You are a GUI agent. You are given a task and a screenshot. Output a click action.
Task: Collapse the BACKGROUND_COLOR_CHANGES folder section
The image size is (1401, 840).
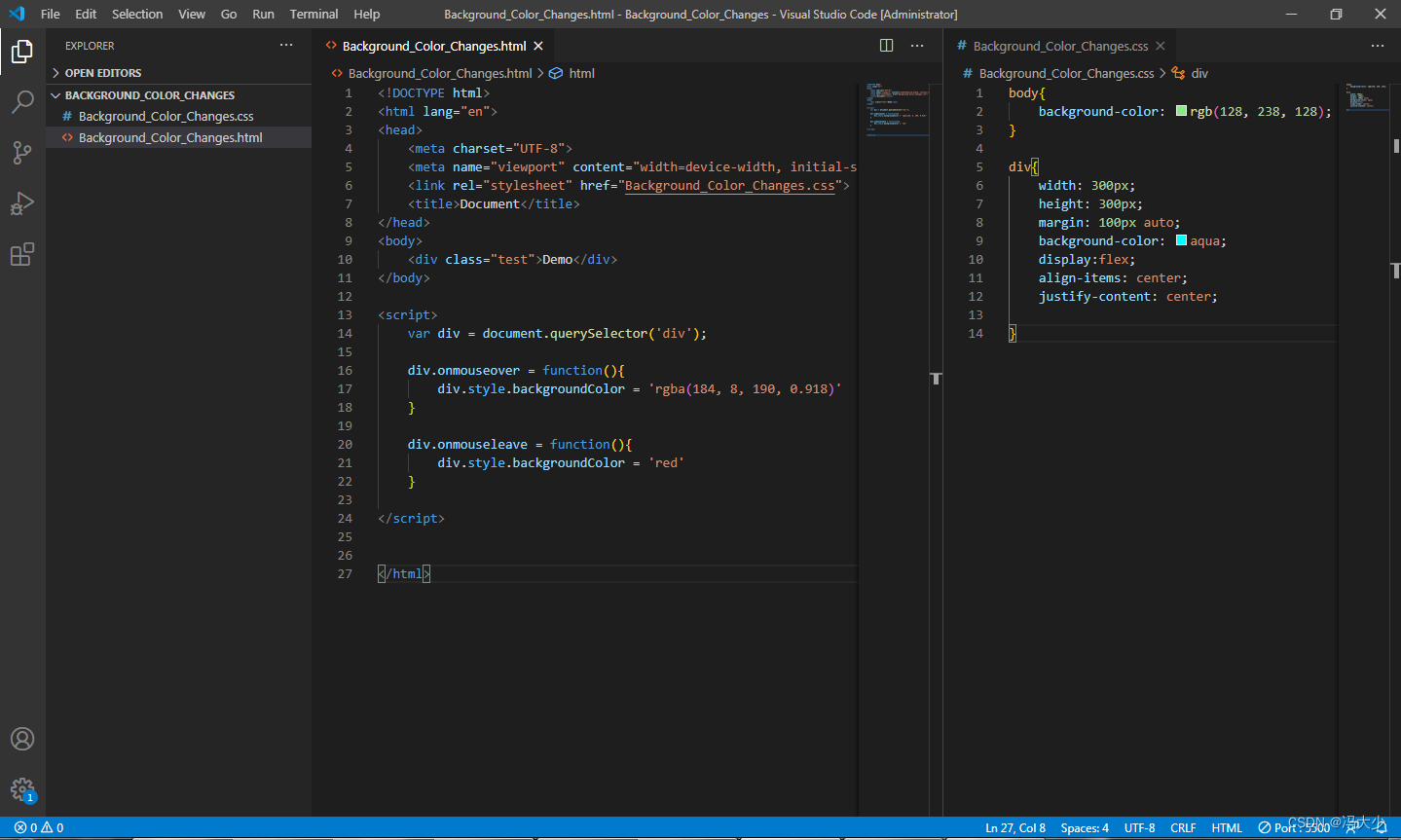[55, 95]
